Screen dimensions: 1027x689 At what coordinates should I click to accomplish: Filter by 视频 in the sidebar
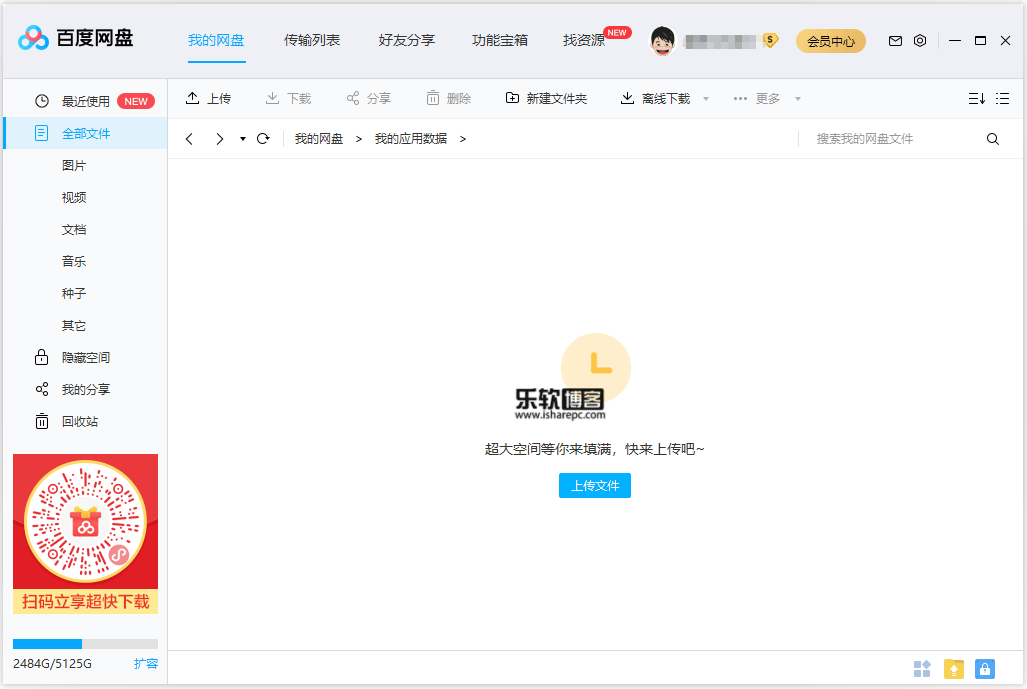pos(74,198)
